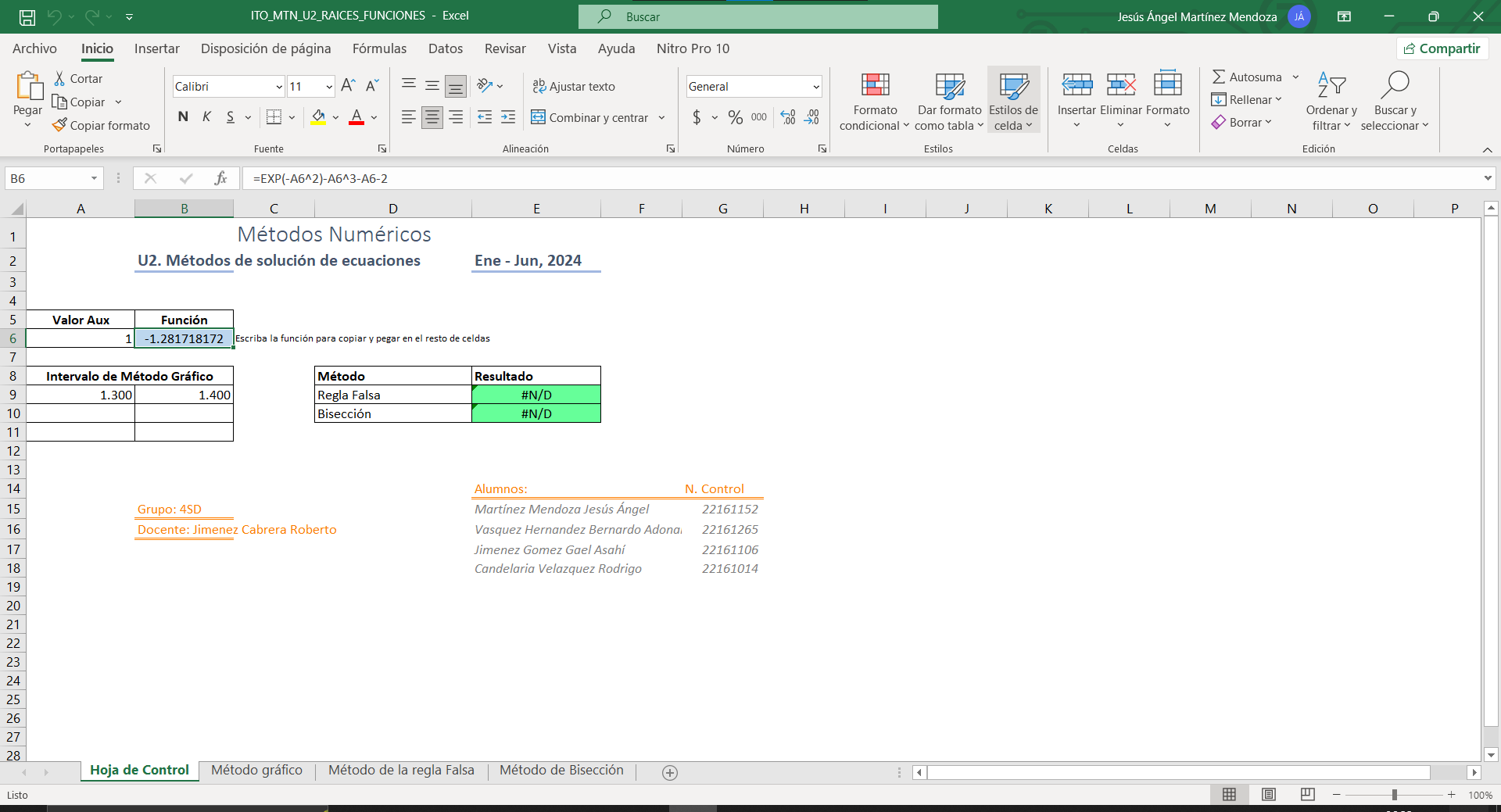Click the increase indent icon
1501x812 pixels.
508,117
